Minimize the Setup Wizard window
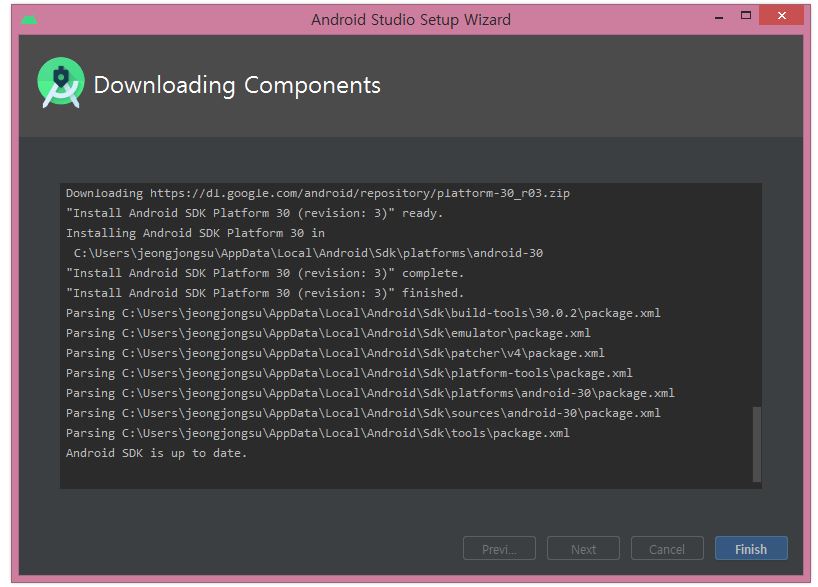Screen dimensions: 818x587 click(x=719, y=17)
